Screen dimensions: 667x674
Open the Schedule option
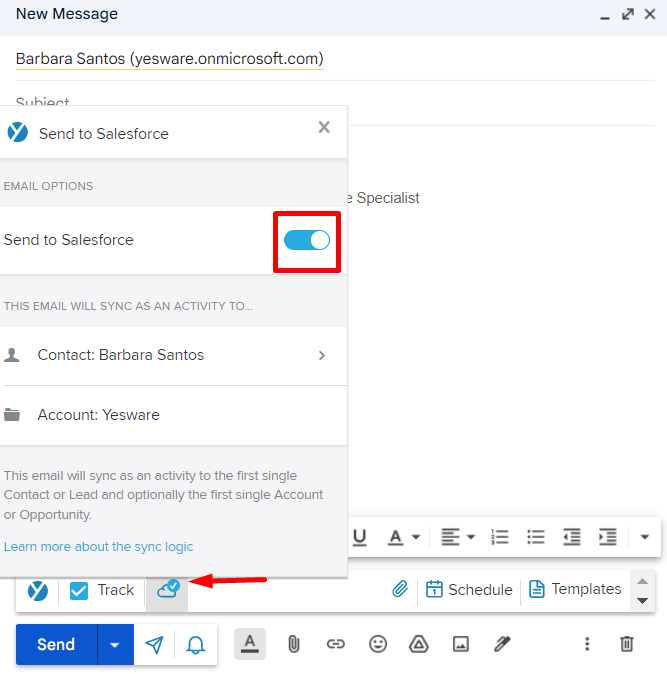click(x=469, y=589)
